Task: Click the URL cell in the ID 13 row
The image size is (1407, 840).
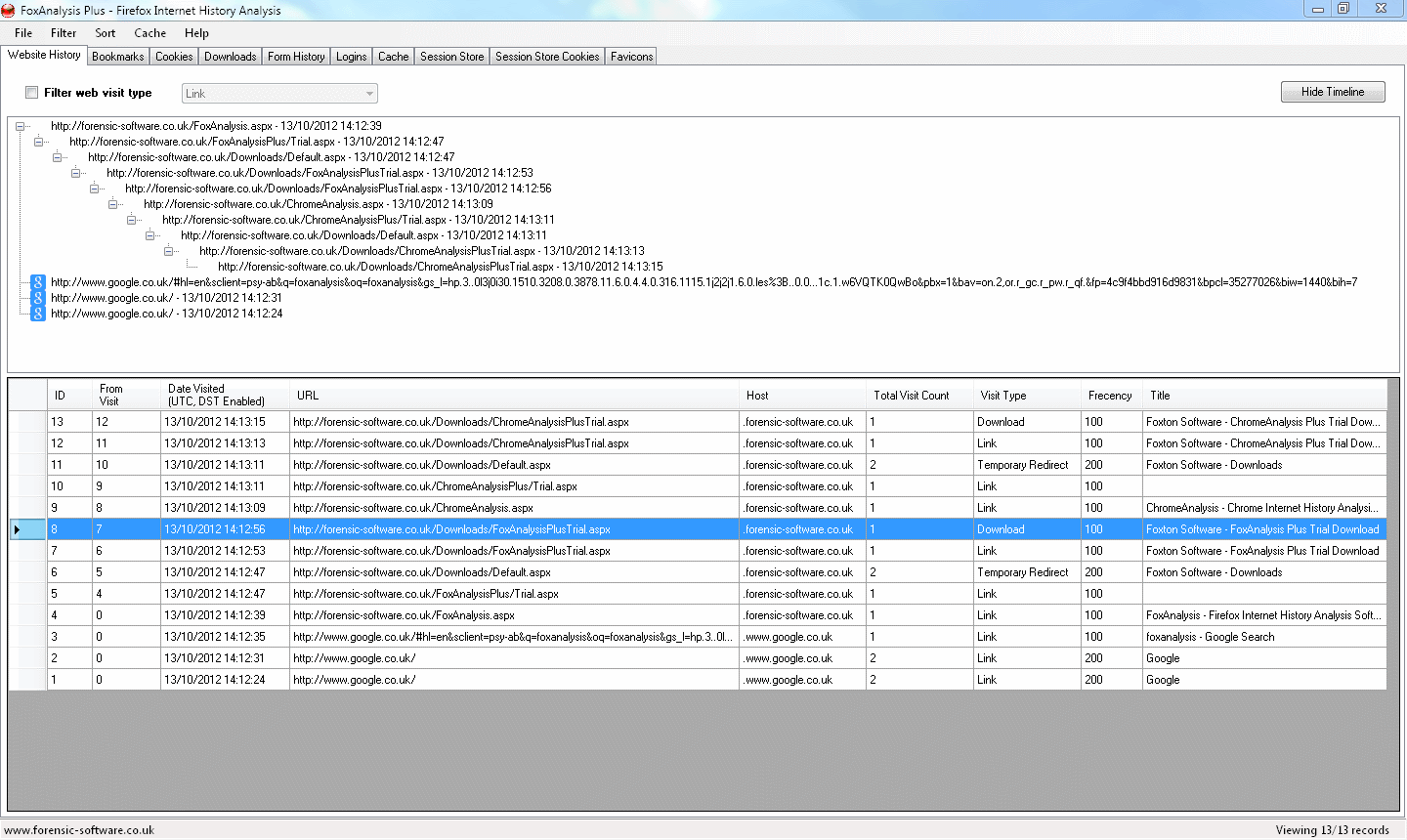Action: pyautogui.click(x=515, y=422)
